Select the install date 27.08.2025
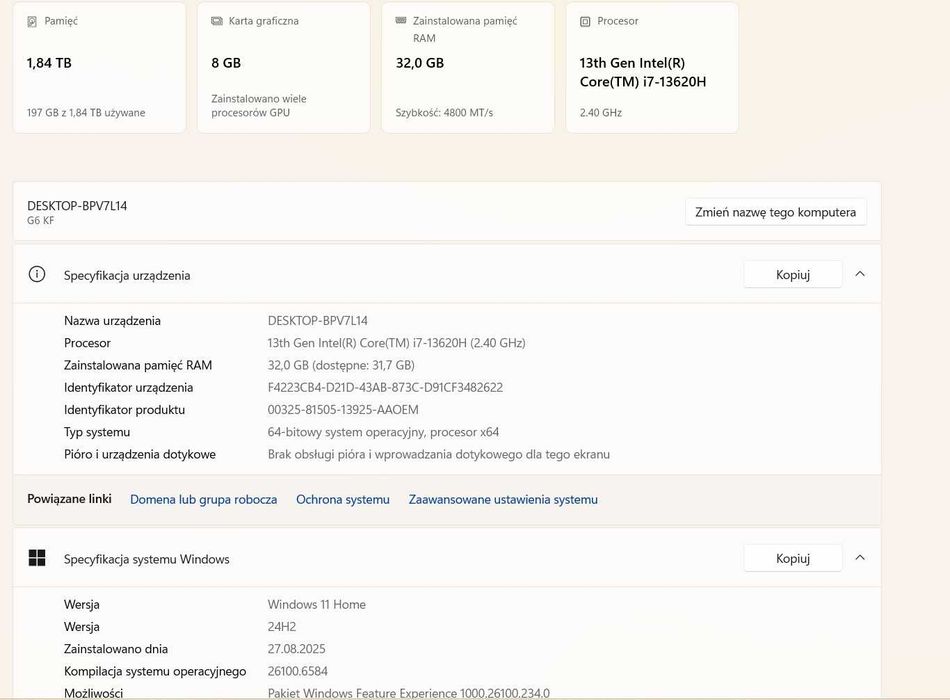The image size is (950, 700). coord(296,649)
